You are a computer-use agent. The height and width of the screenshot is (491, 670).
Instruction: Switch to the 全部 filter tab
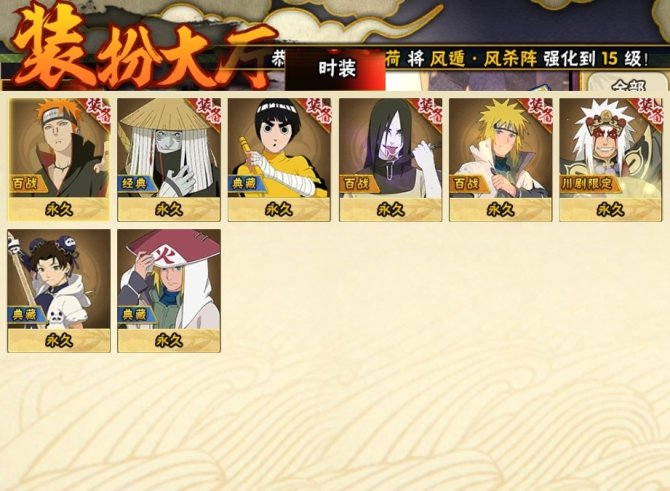(628, 82)
